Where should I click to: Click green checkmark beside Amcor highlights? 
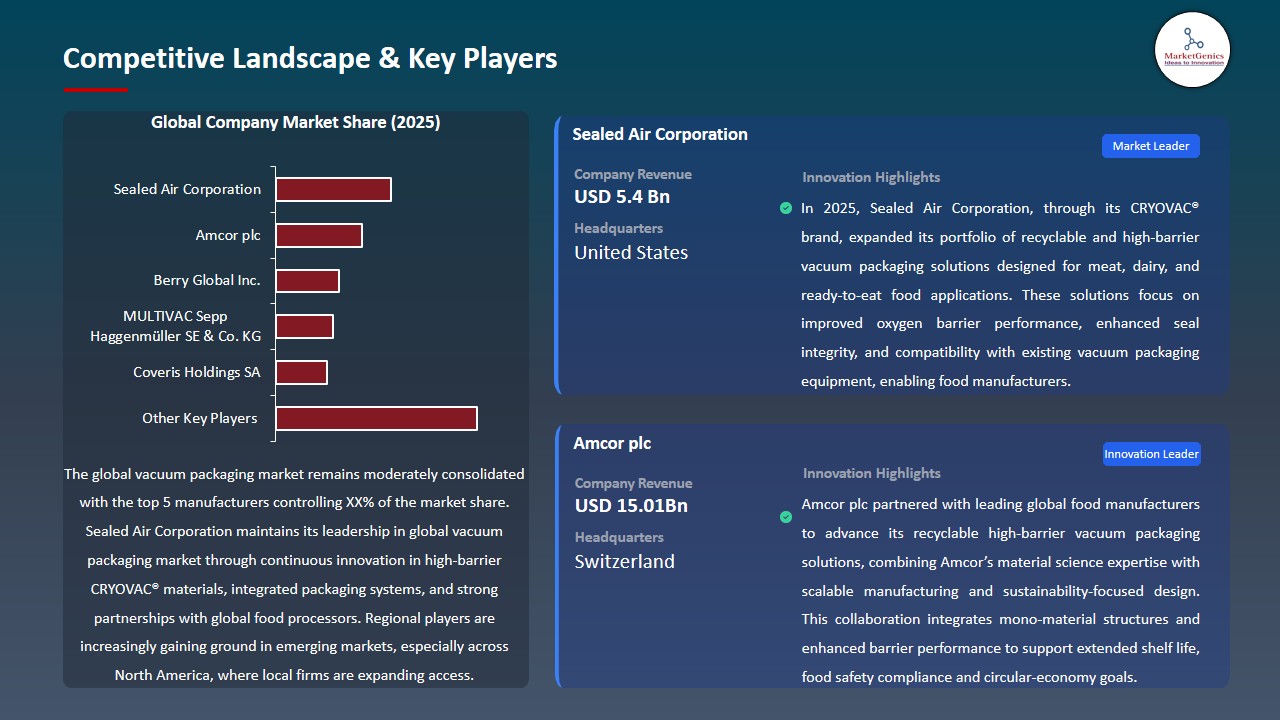click(786, 517)
